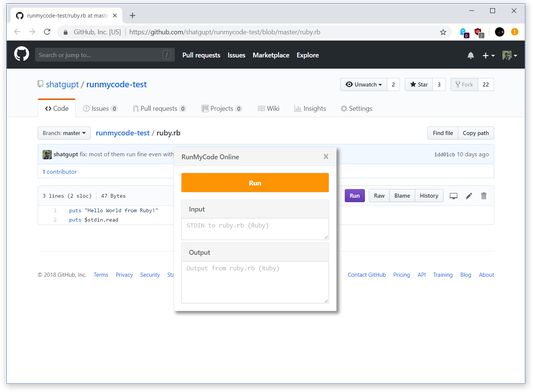The width and height of the screenshot is (533, 392).
Task: Open the Security footer link
Action: [x=150, y=275]
